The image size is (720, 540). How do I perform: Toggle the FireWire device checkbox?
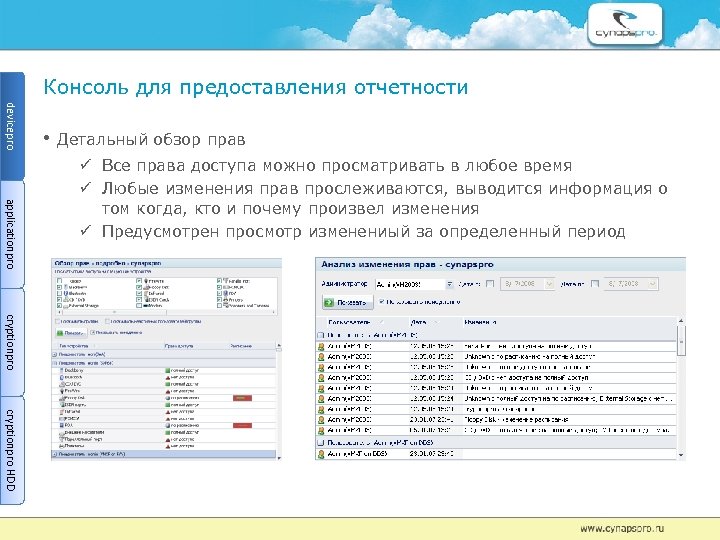tap(139, 281)
